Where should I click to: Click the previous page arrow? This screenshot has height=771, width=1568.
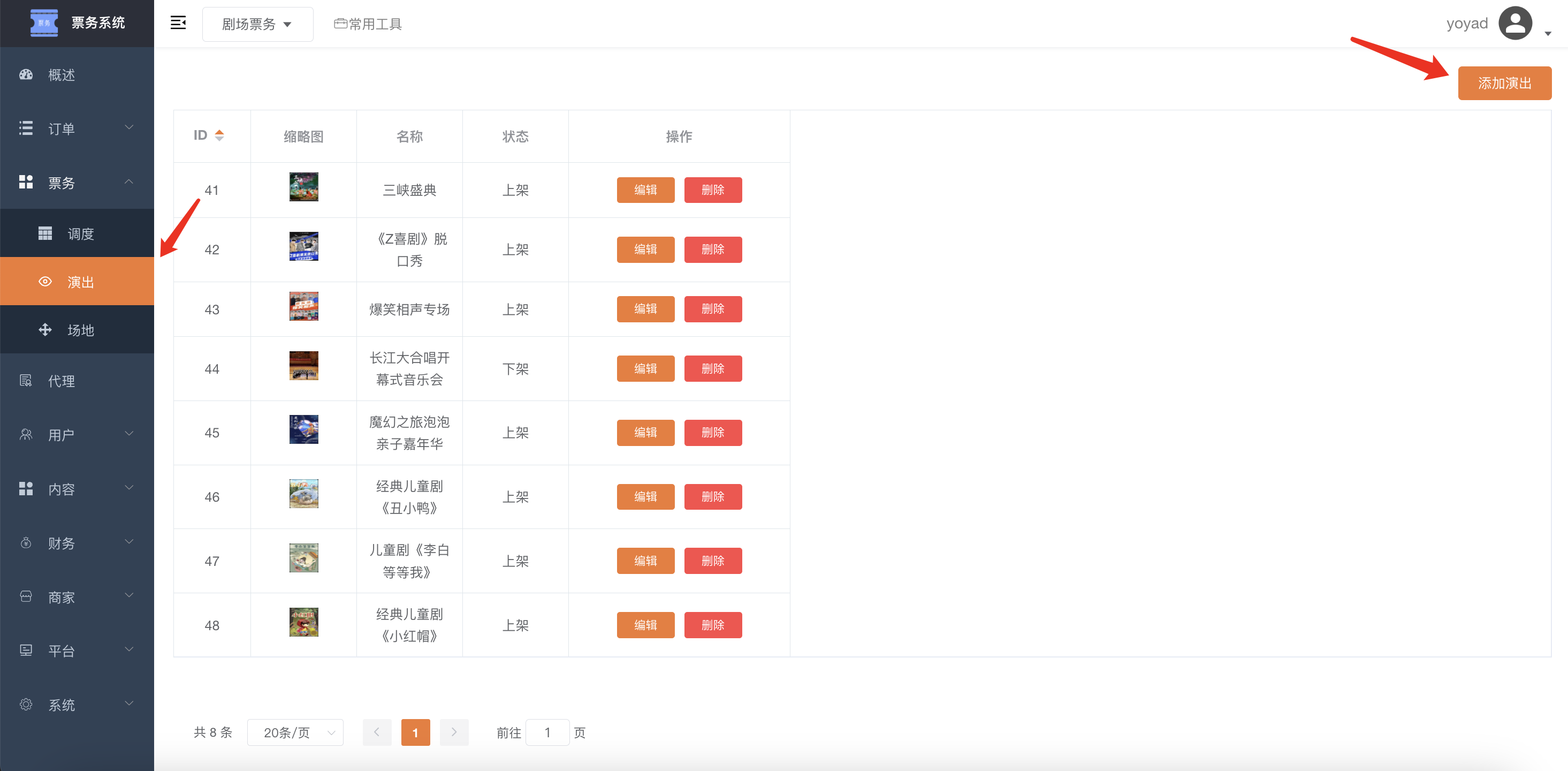(x=377, y=732)
